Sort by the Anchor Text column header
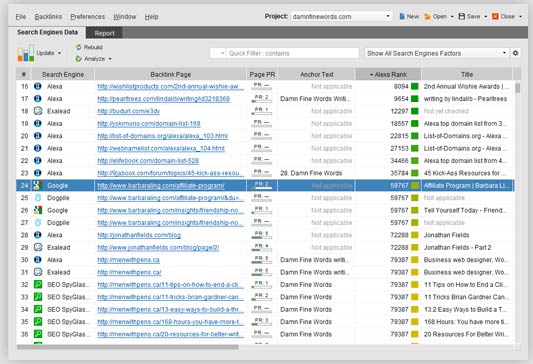 pyautogui.click(x=316, y=74)
